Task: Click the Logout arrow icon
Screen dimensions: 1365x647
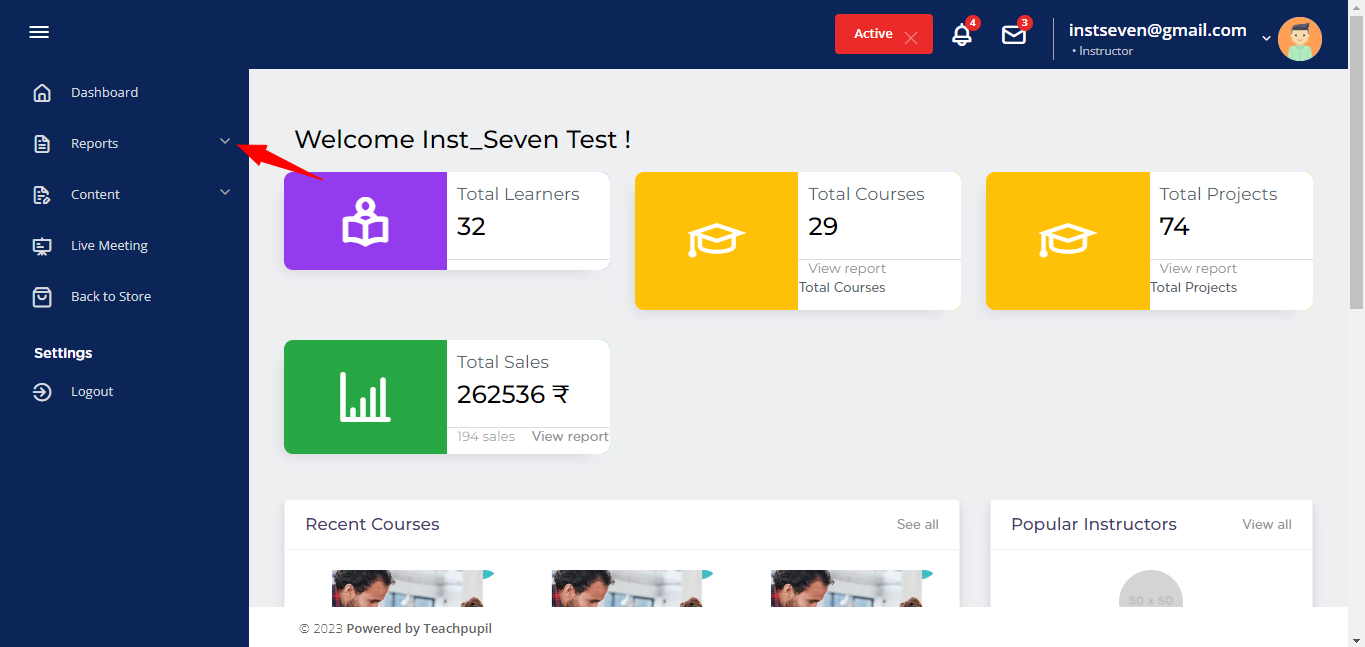Action: tap(42, 392)
